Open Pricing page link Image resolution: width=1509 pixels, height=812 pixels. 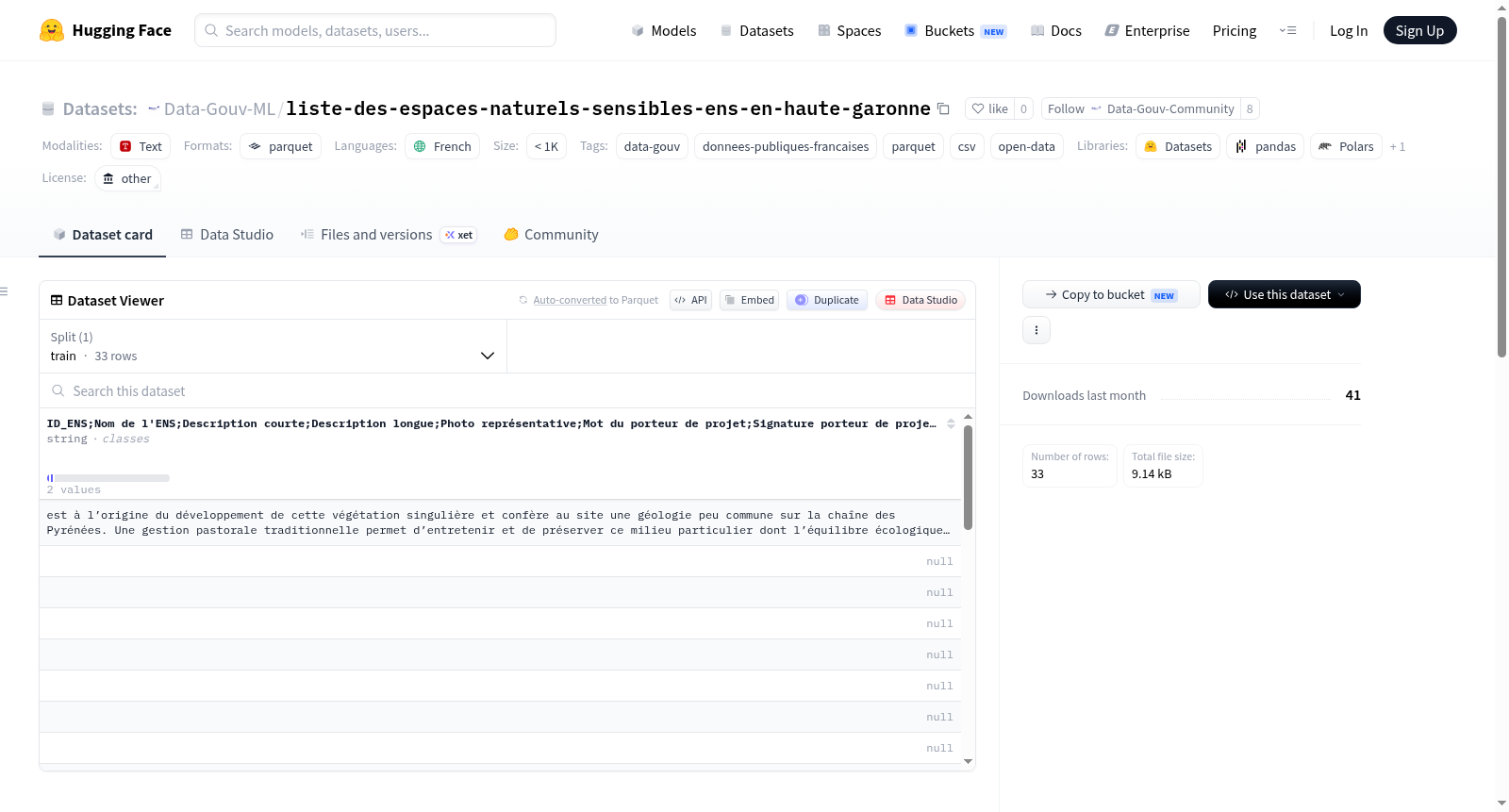point(1235,30)
